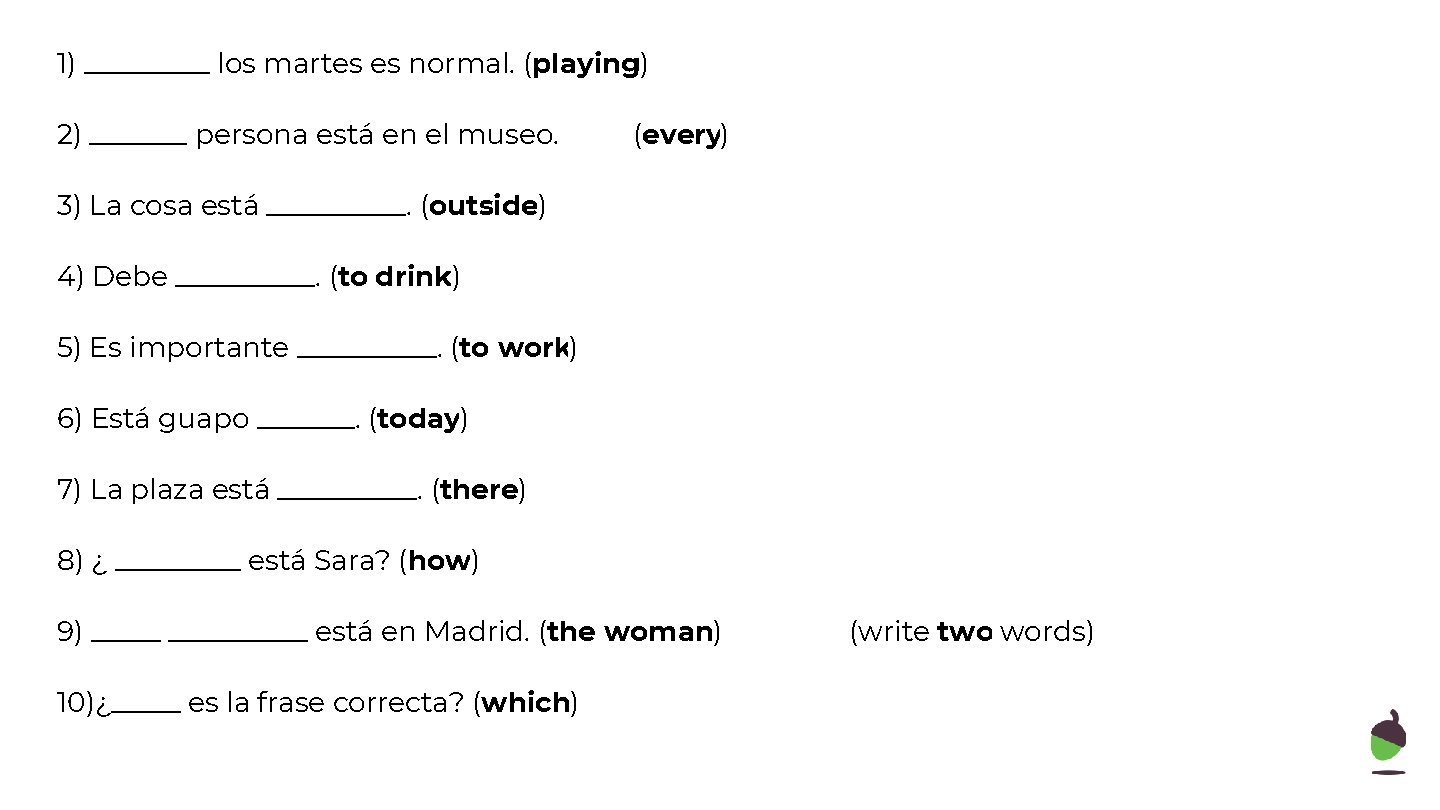Select the bold hint 'the woman'

click(630, 632)
